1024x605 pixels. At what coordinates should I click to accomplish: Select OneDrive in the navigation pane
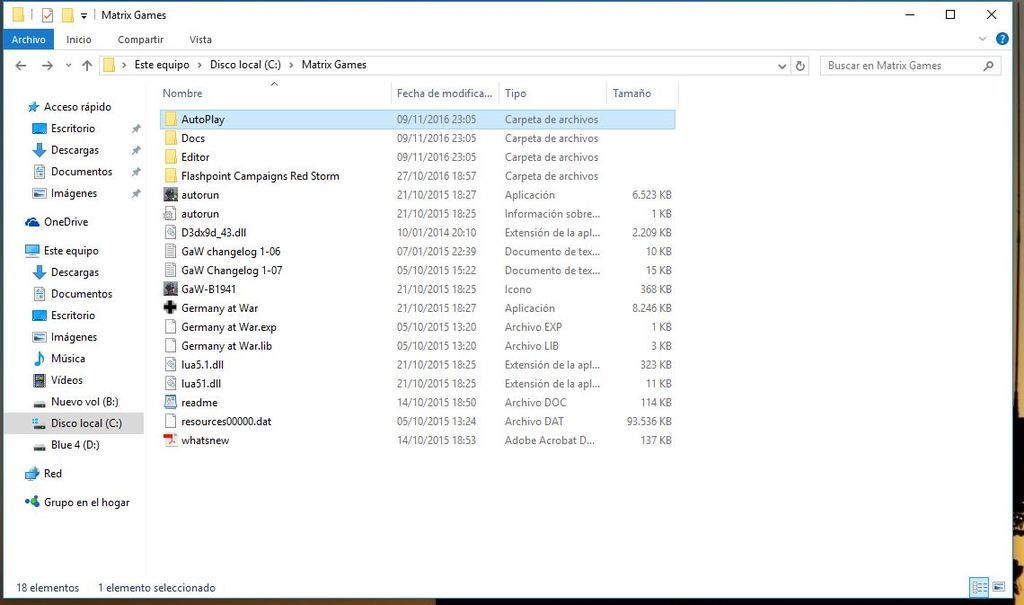[65, 222]
